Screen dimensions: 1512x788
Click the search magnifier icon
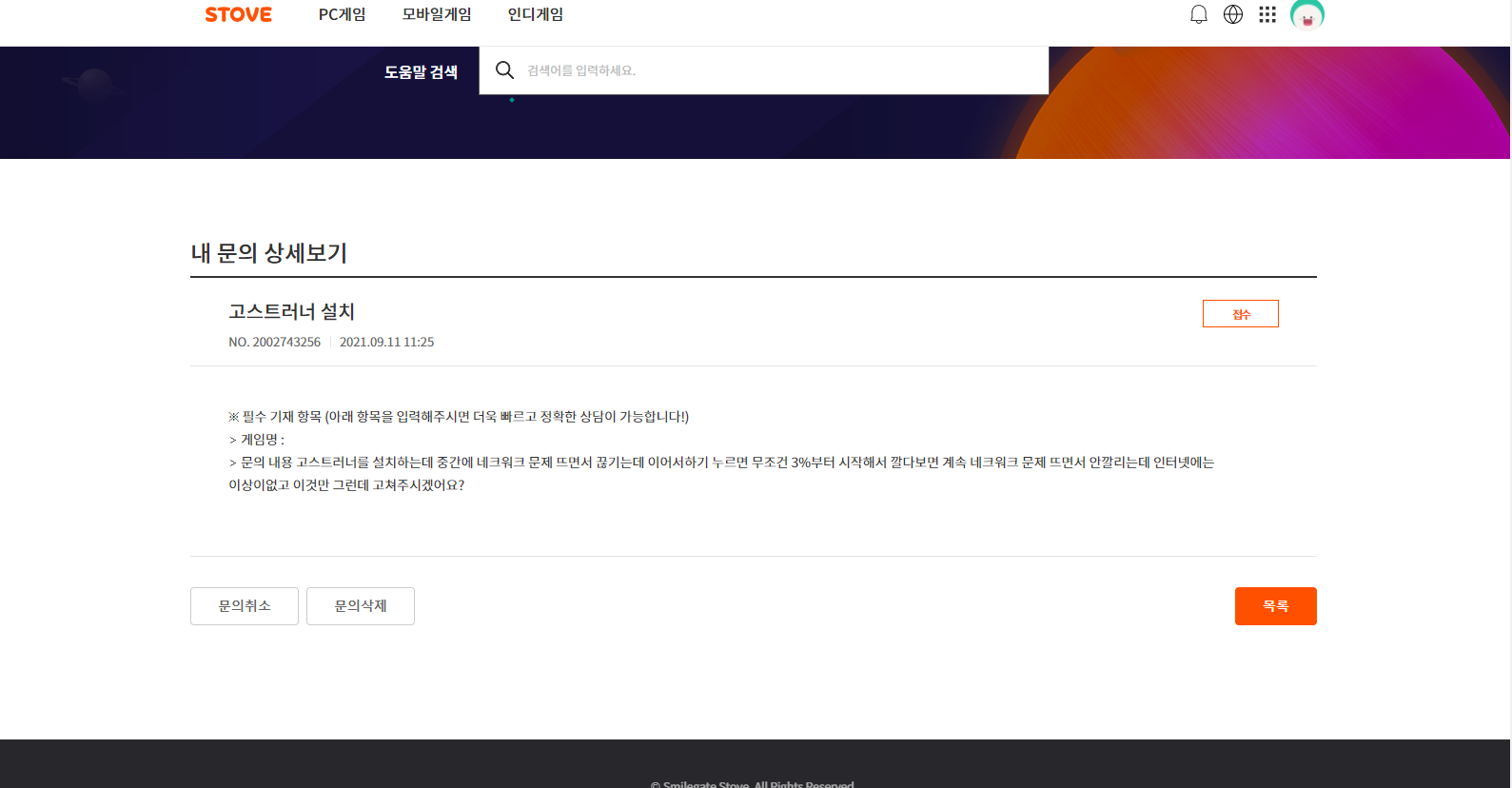coord(505,70)
